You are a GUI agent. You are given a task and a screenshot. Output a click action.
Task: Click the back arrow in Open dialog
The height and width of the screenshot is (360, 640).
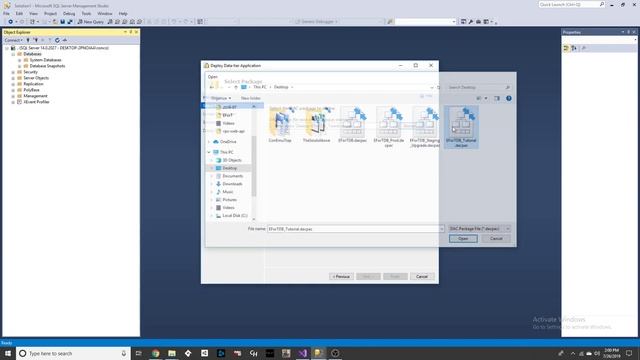[x=211, y=87]
